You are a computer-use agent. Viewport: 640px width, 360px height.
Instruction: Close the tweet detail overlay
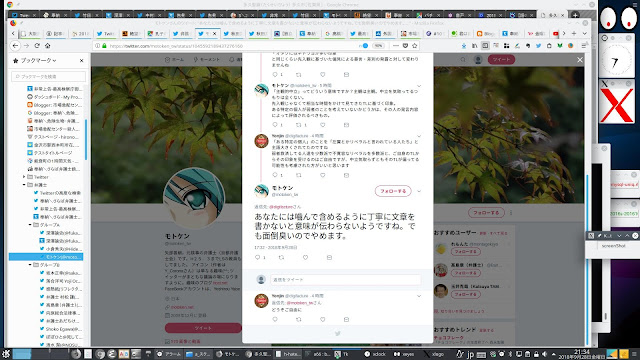click(580, 60)
